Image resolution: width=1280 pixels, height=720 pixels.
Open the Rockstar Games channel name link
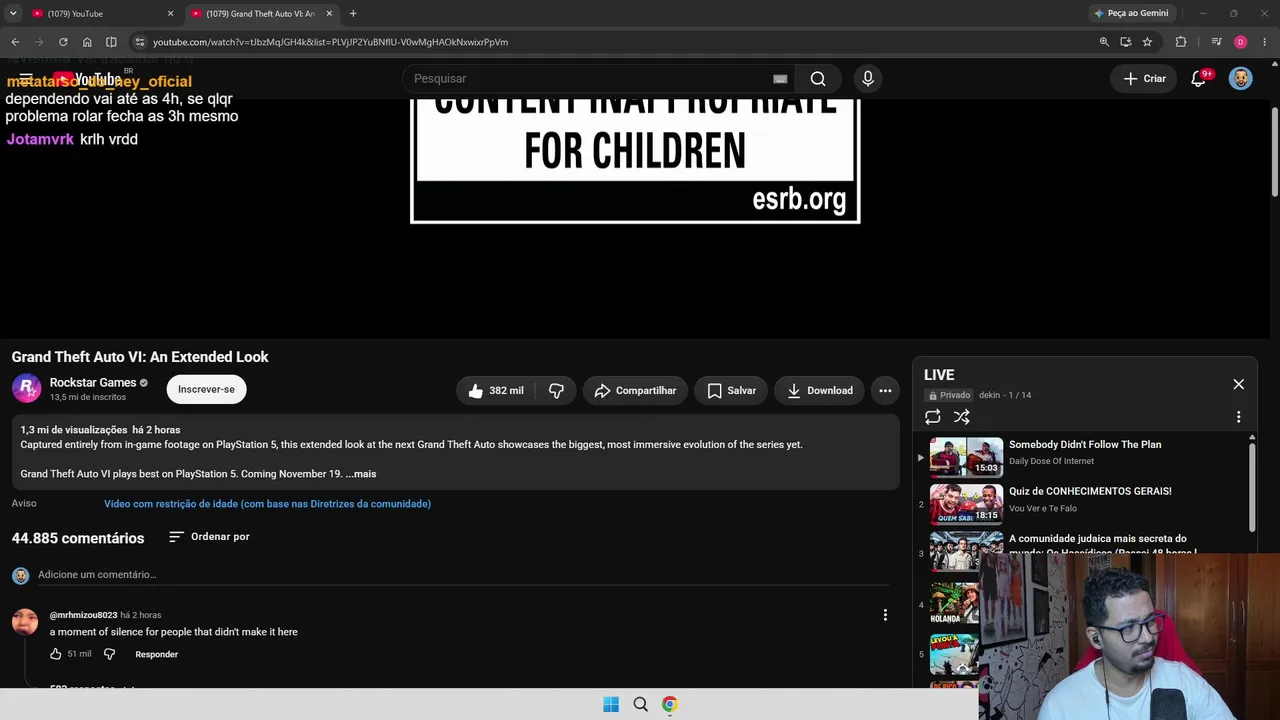tap(93, 383)
